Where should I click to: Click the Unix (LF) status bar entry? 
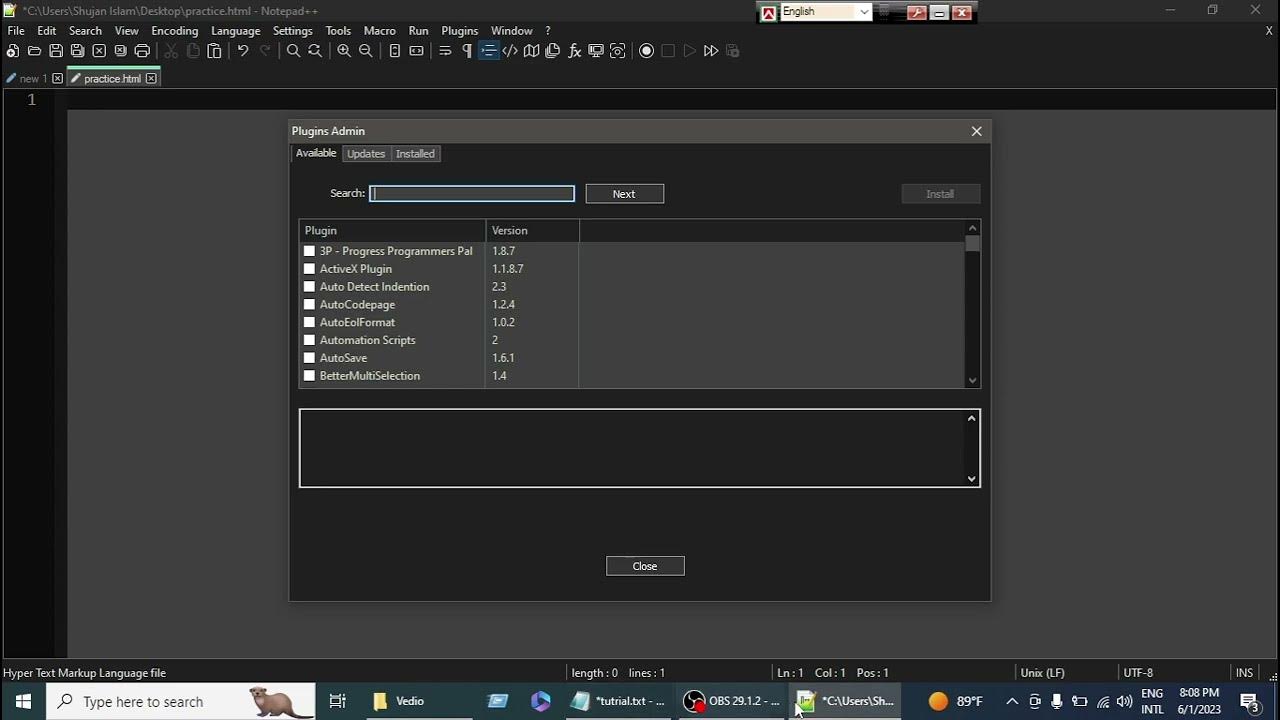tap(1042, 673)
